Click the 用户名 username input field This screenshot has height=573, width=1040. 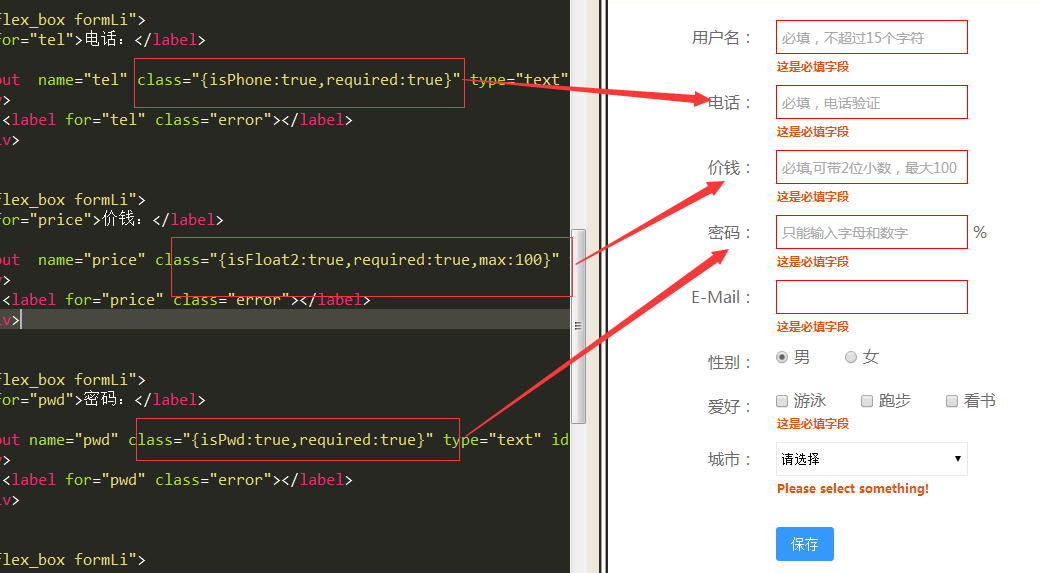[872, 37]
